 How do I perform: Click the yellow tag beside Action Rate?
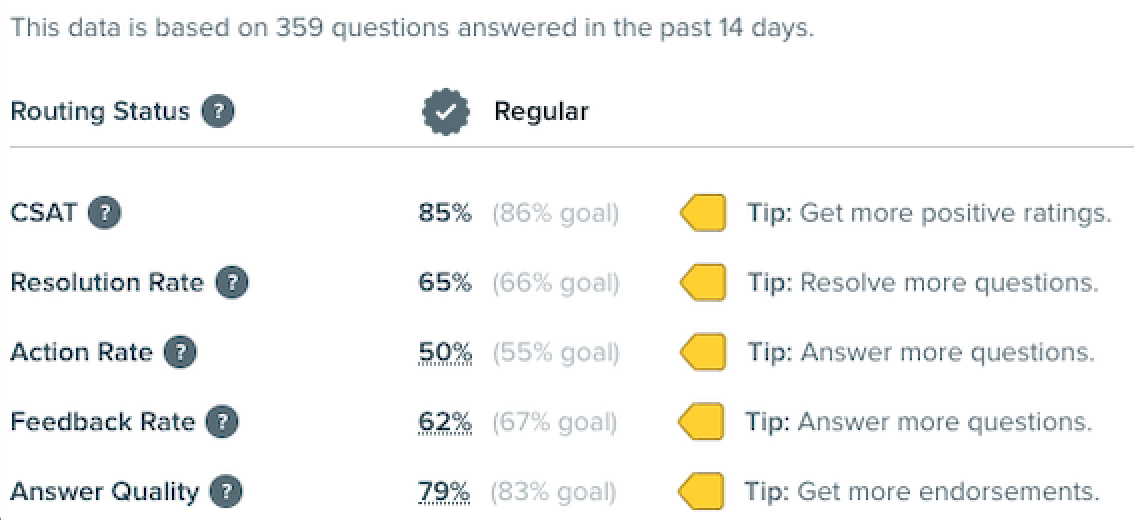click(x=702, y=352)
